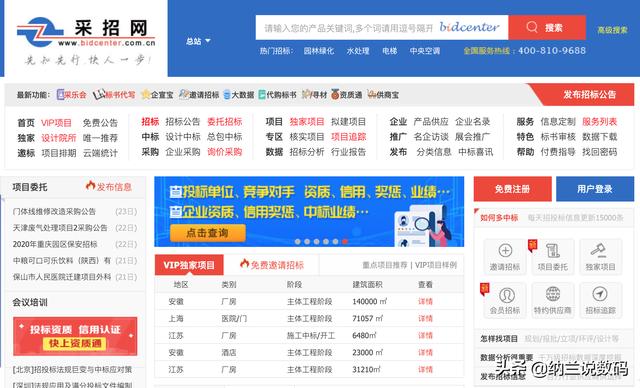Click the 项目委托 scroll icon
640x388 pixels.
553,250
